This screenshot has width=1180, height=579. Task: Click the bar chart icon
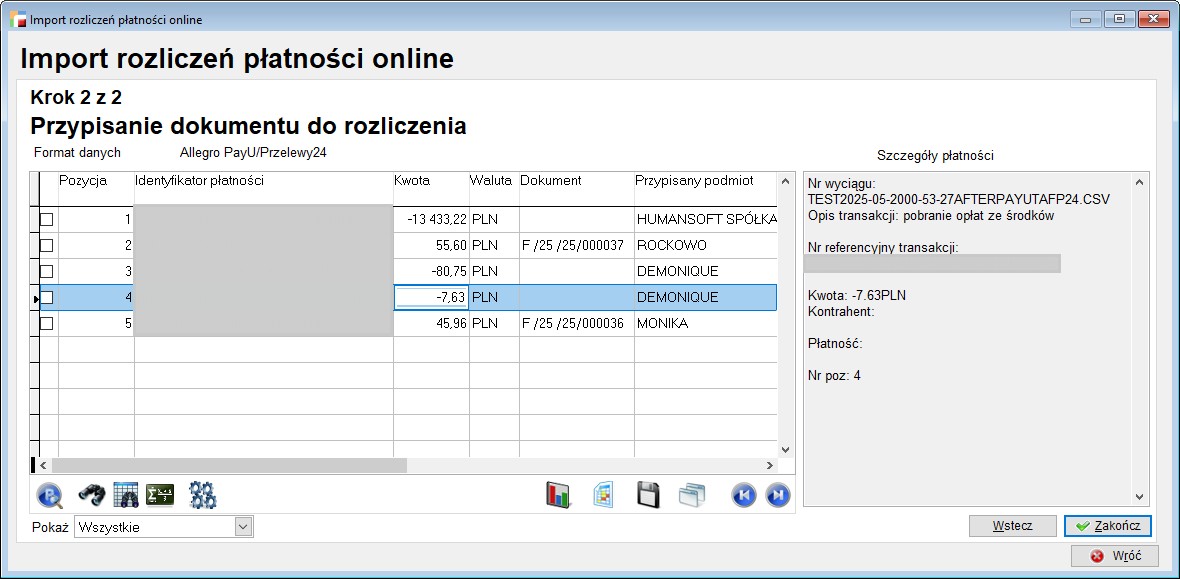point(558,495)
